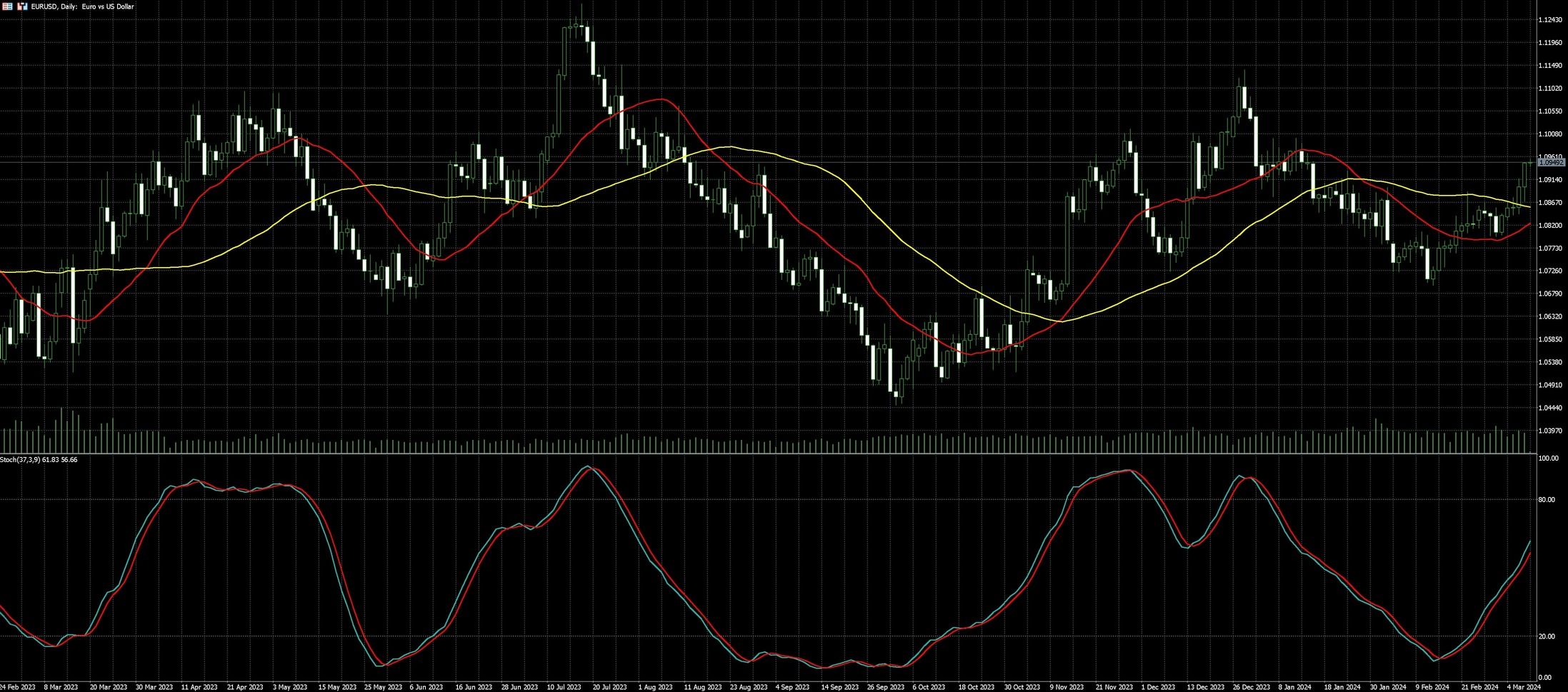
Task: Click the highest candlestick peak in July 2023
Action: pyautogui.click(x=581, y=14)
